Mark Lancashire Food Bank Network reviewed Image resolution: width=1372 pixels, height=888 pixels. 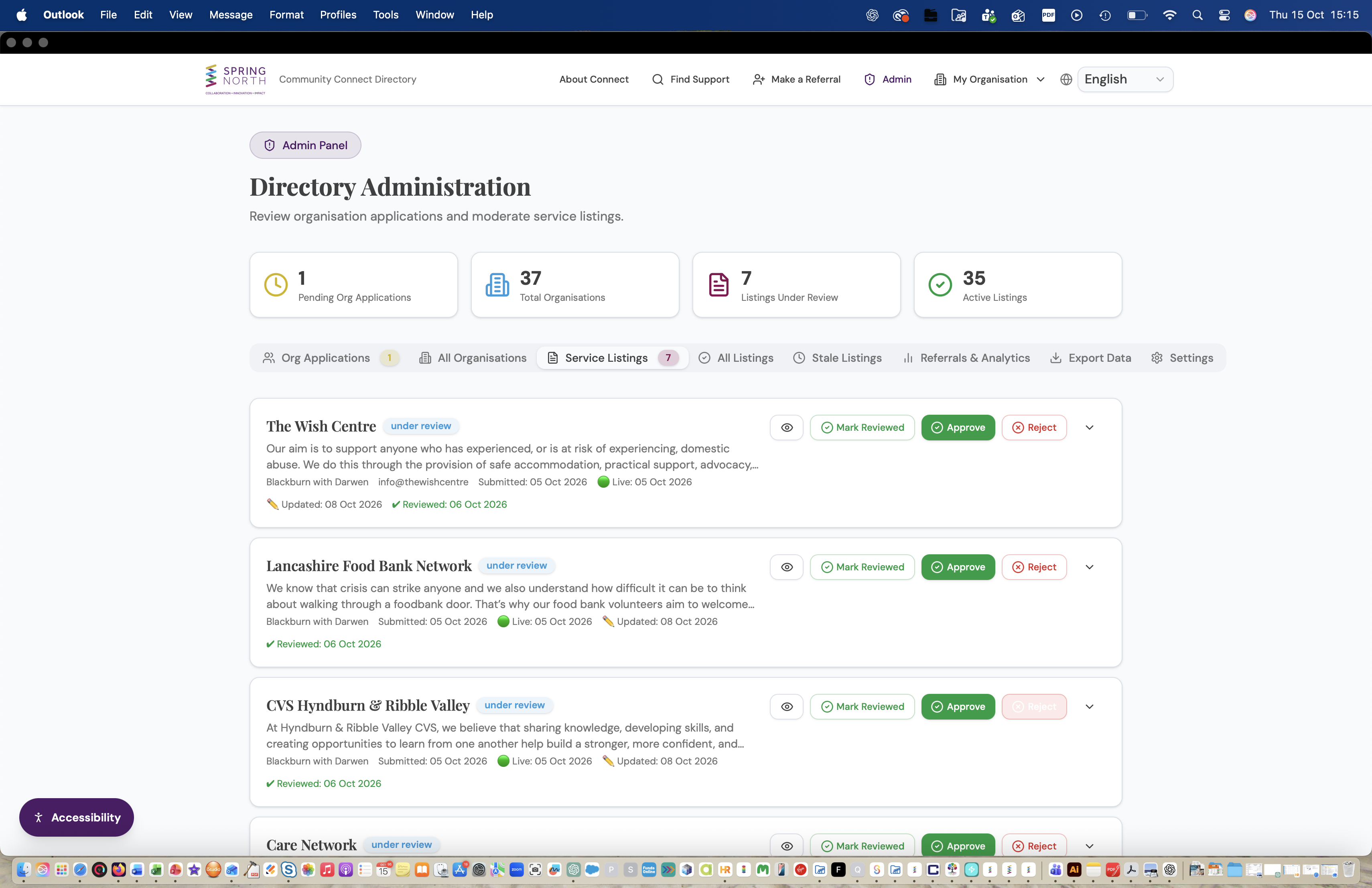click(862, 567)
